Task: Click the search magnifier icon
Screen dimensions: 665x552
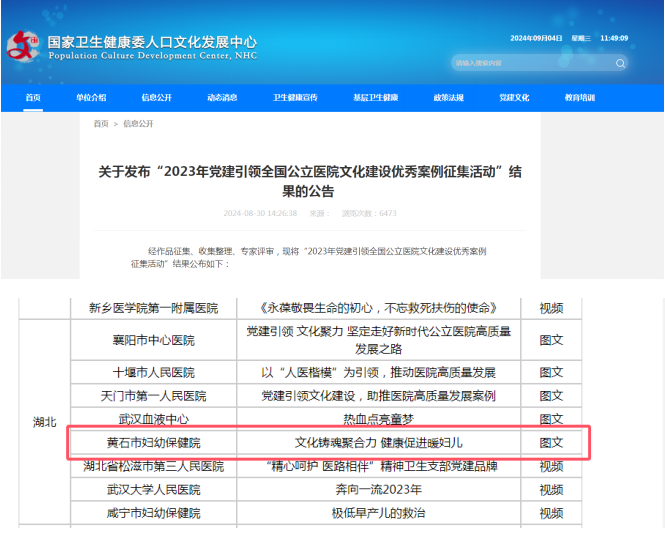Action: pyautogui.click(x=620, y=64)
